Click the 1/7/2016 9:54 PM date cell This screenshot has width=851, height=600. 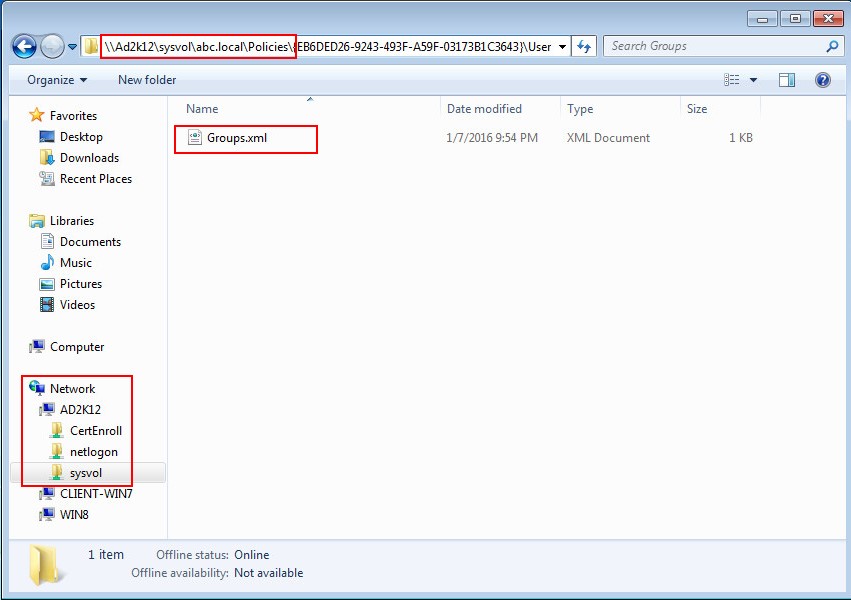[492, 138]
